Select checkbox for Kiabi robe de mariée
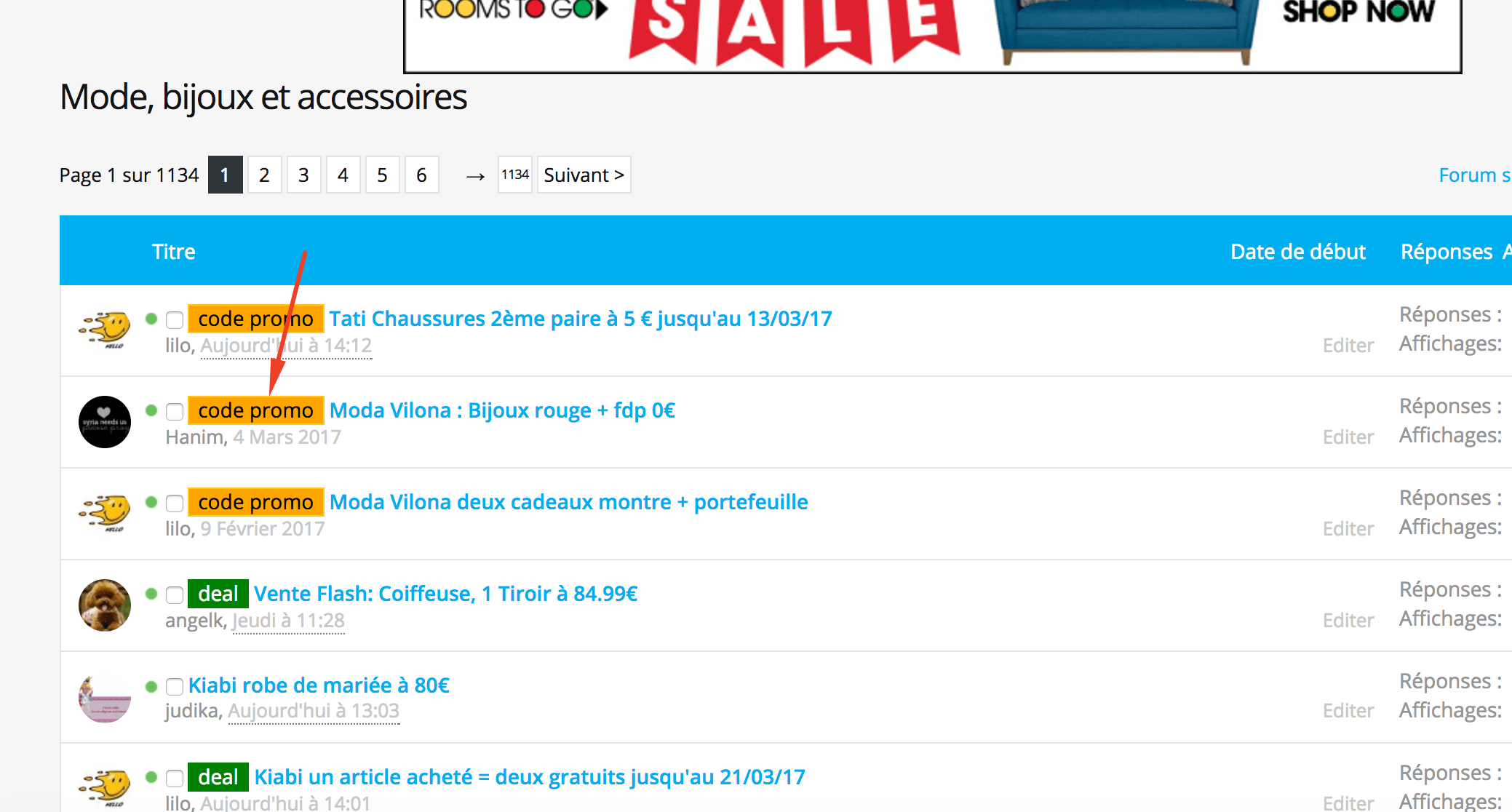Image resolution: width=1512 pixels, height=812 pixels. pyautogui.click(x=175, y=687)
